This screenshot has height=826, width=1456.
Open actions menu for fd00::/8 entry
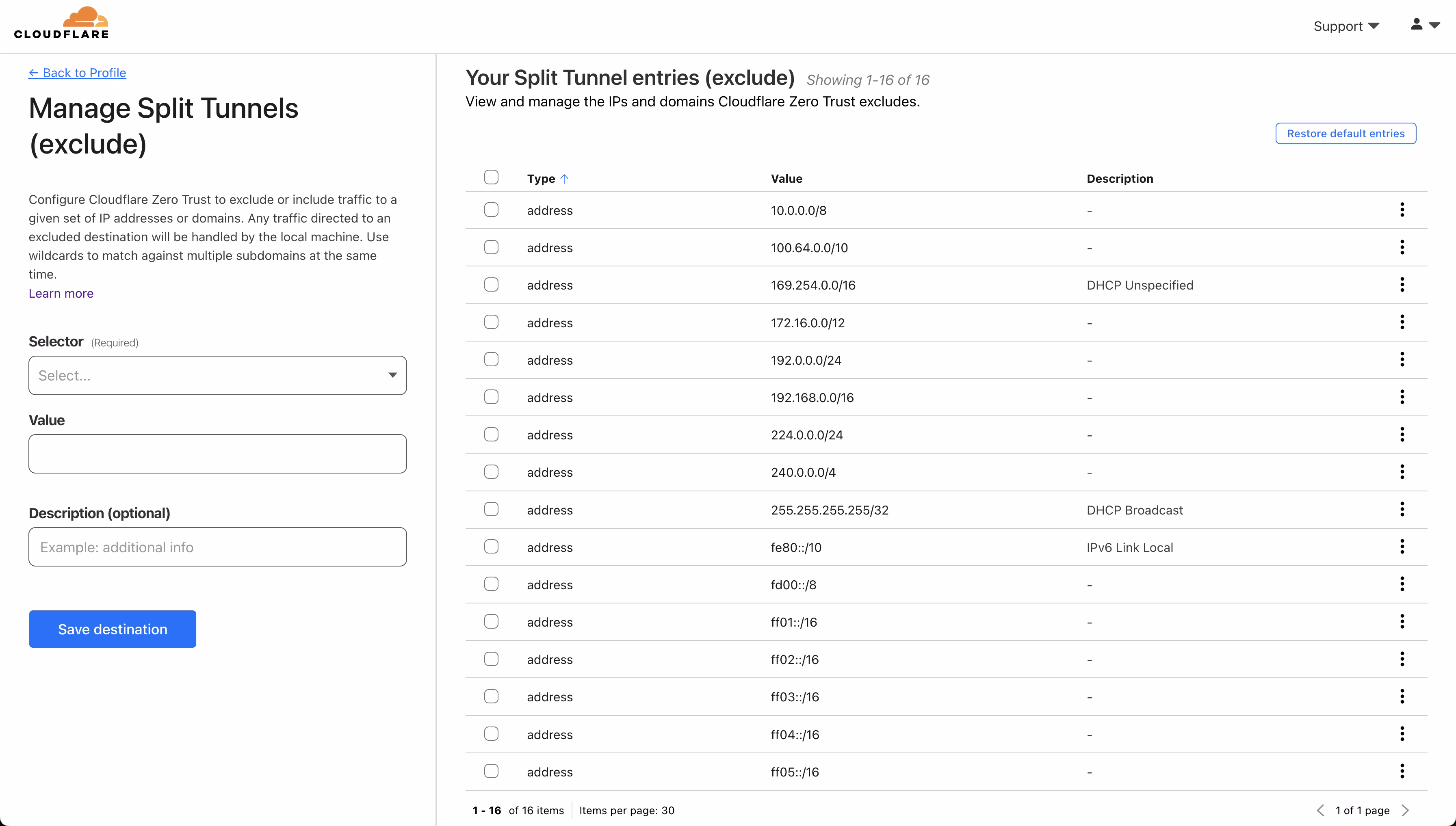tap(1402, 584)
